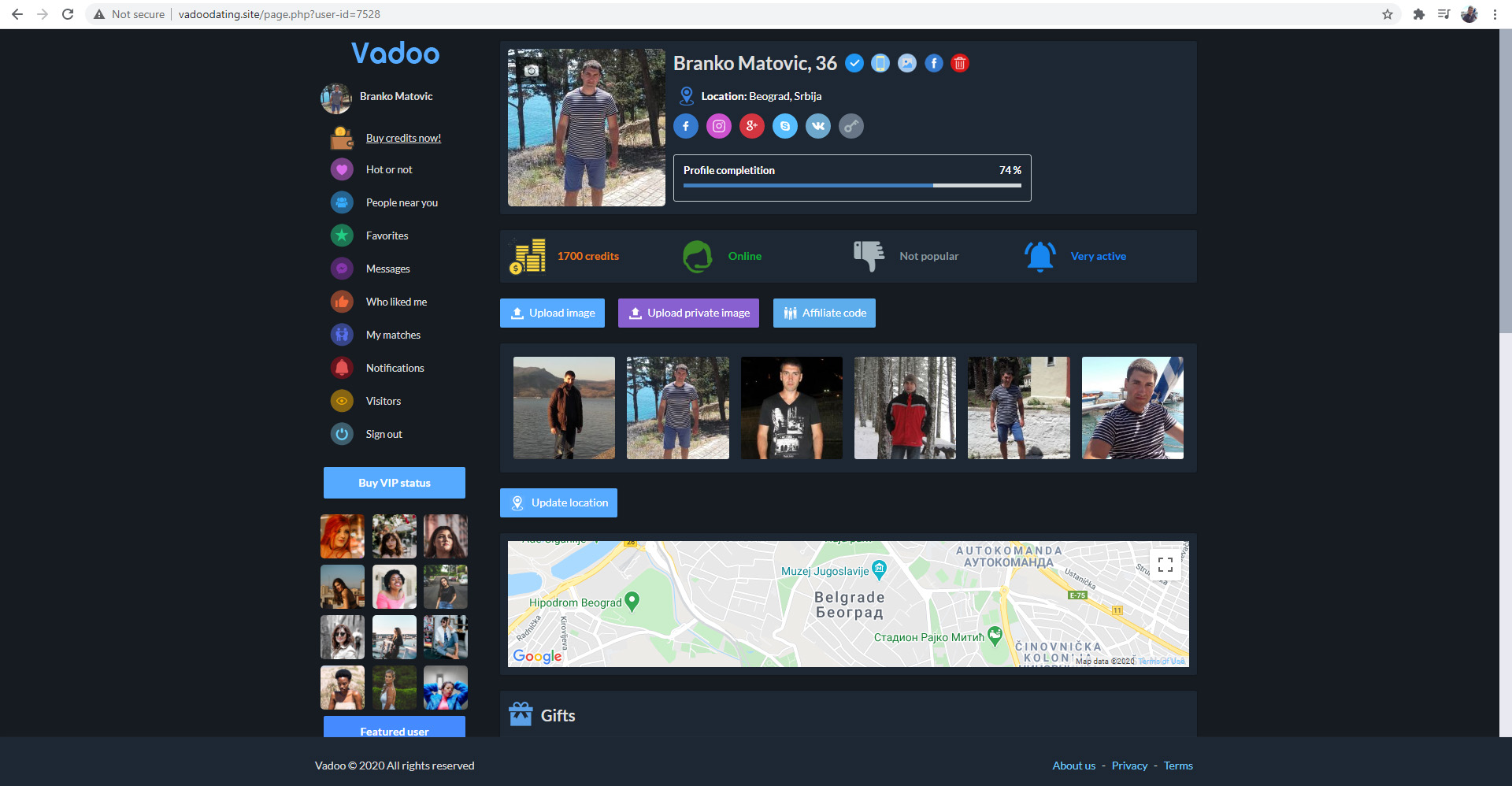Image resolution: width=1512 pixels, height=786 pixels.
Task: Open the VK social icon
Action: [x=818, y=126]
